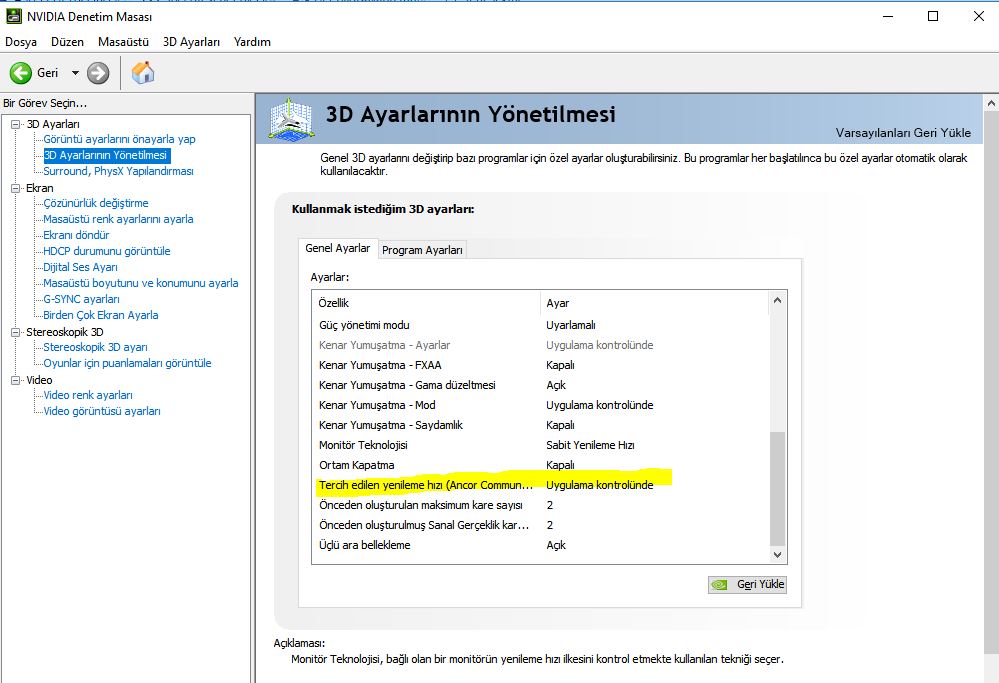This screenshot has height=683, width=999.
Task: Select the Güç yönetimi modu row
Action: 540,325
